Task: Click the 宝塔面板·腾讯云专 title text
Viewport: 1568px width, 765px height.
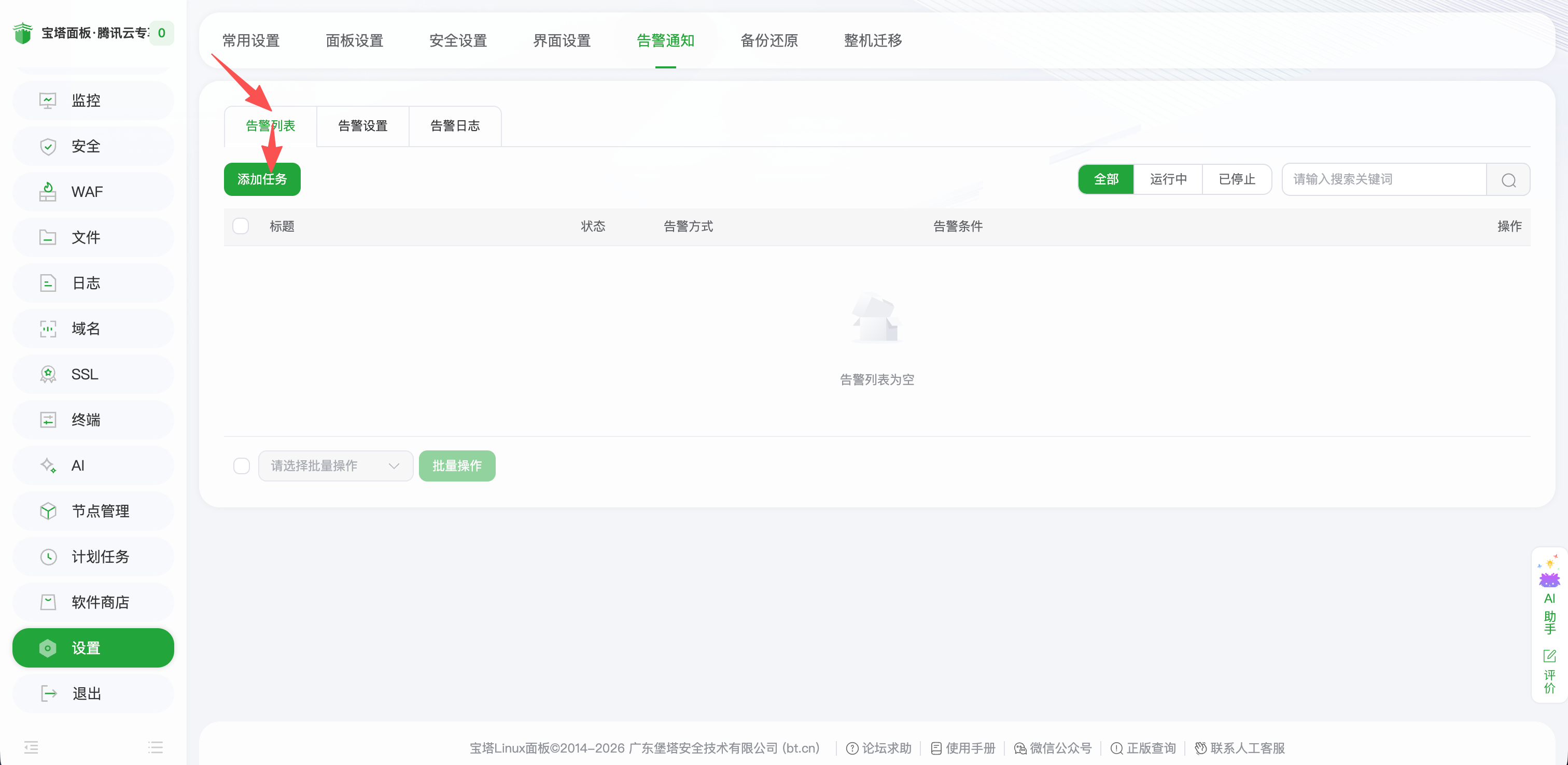Action: [95, 33]
